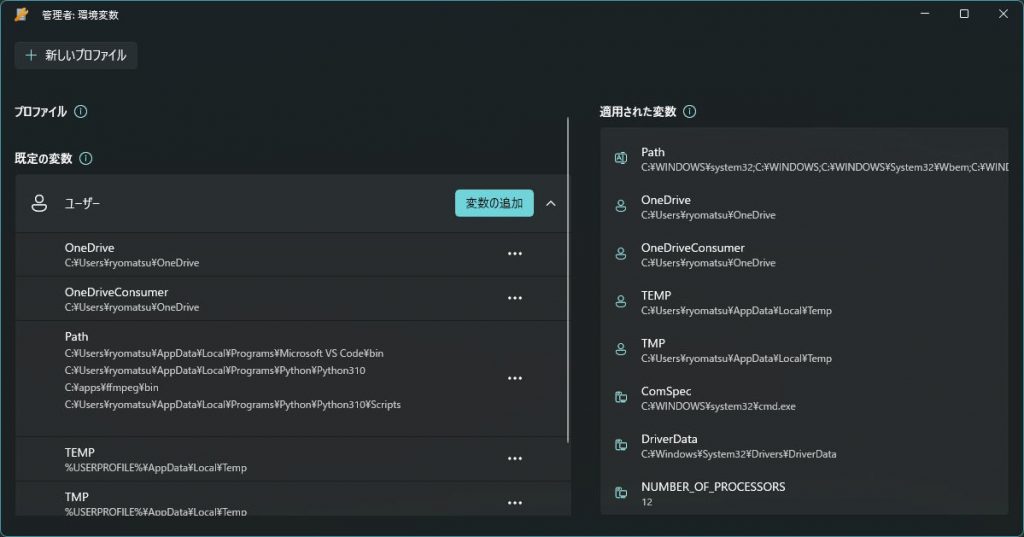Select the applied TMP variable entry
This screenshot has width=1024, height=537.
tap(805, 350)
